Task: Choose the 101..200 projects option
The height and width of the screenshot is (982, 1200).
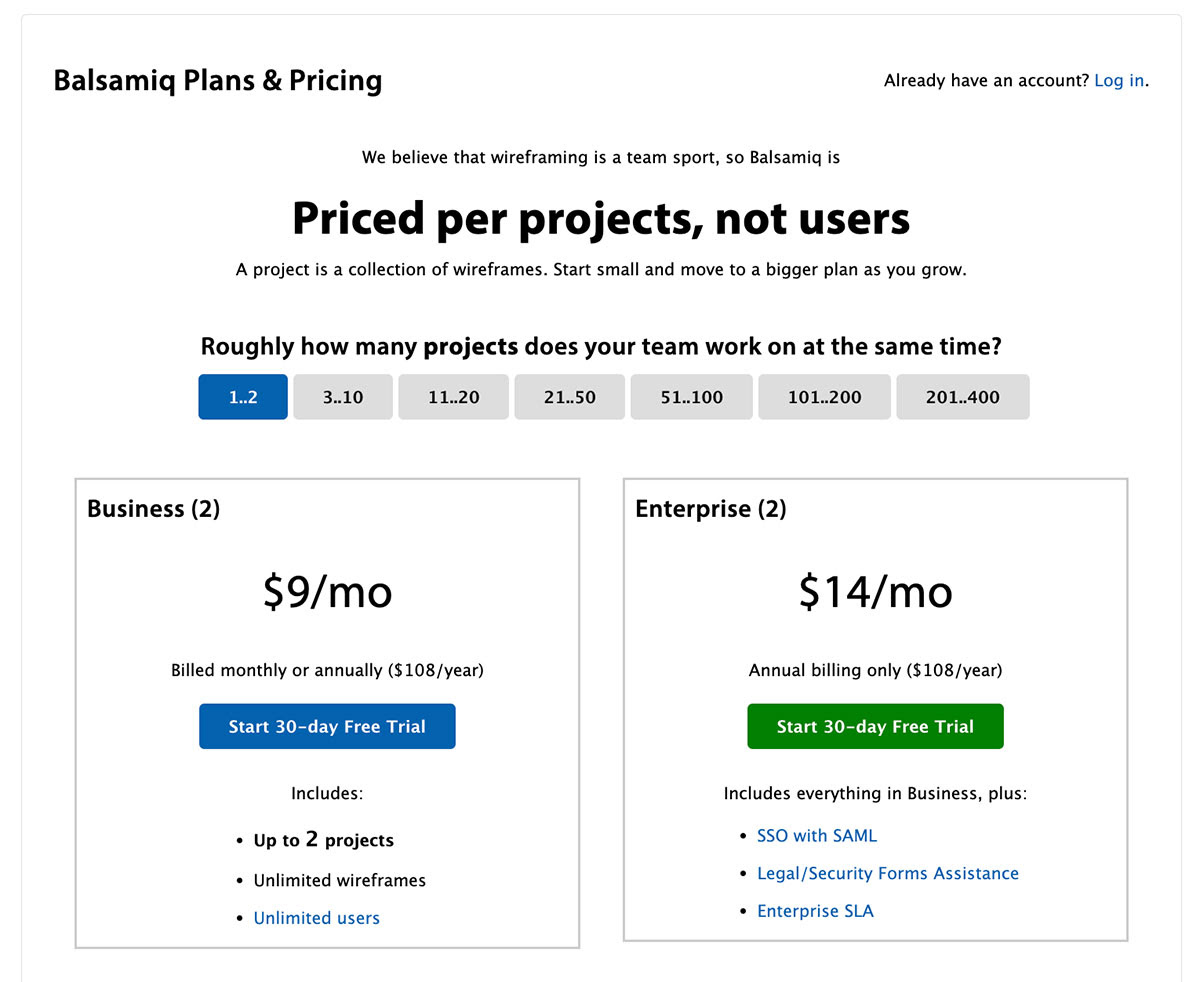Action: [824, 397]
